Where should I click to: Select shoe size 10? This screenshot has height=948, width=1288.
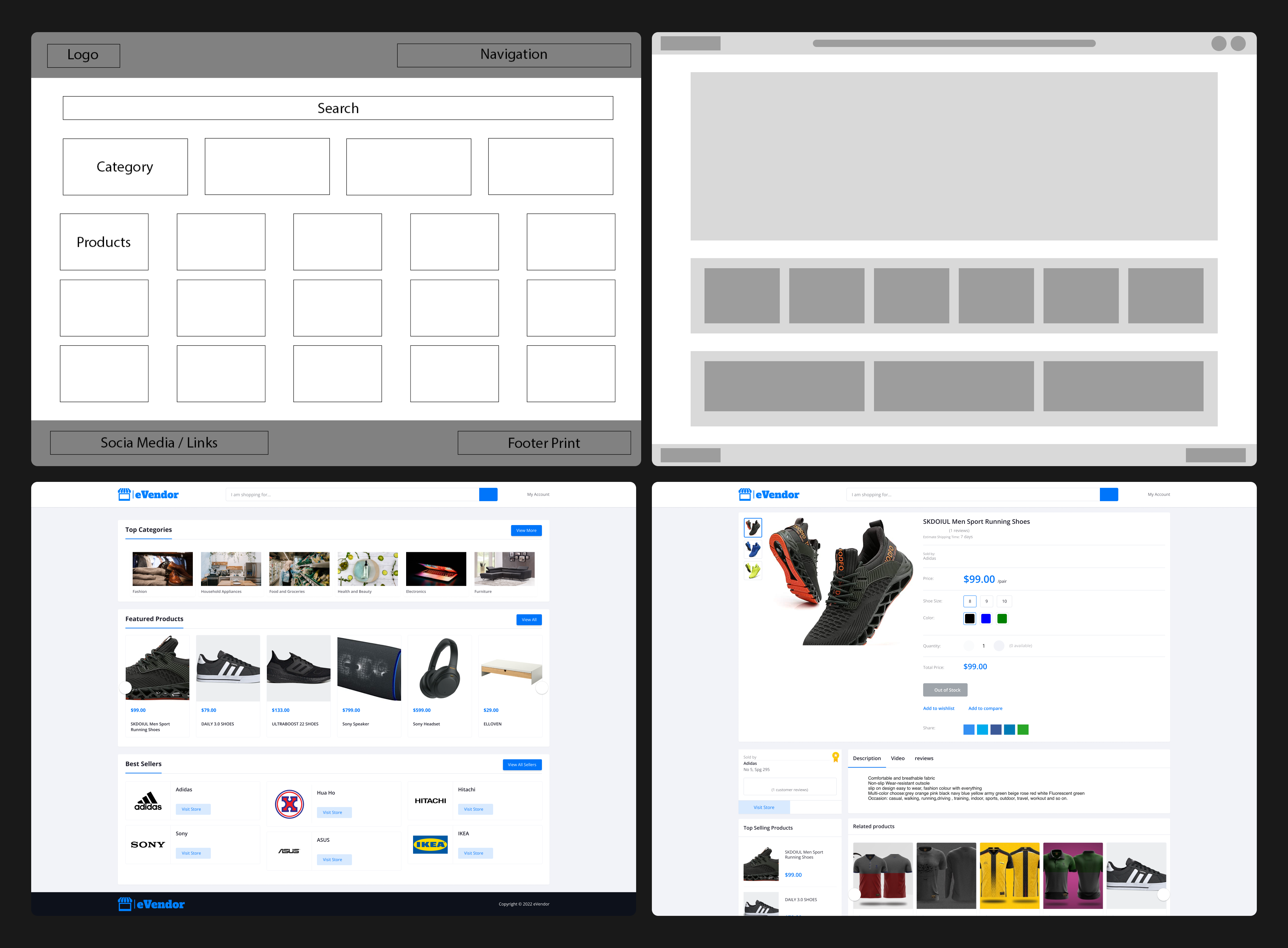point(1004,601)
